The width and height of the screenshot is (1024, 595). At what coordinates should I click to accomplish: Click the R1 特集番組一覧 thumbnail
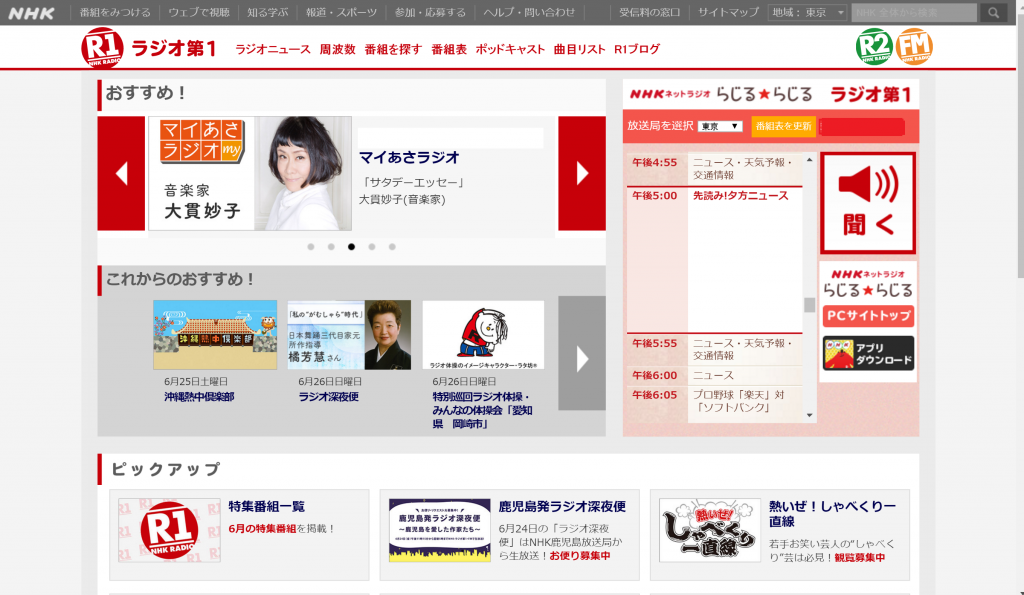point(169,530)
